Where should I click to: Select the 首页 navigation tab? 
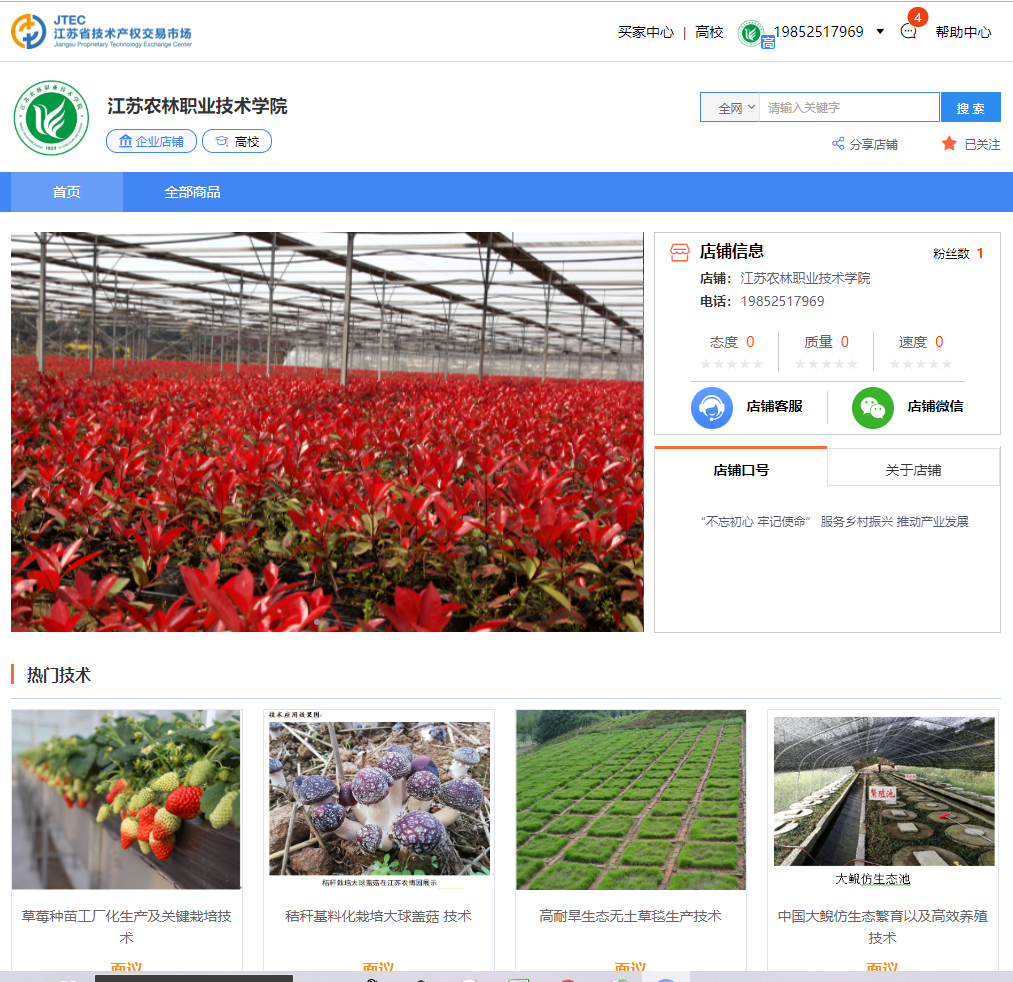tap(67, 192)
